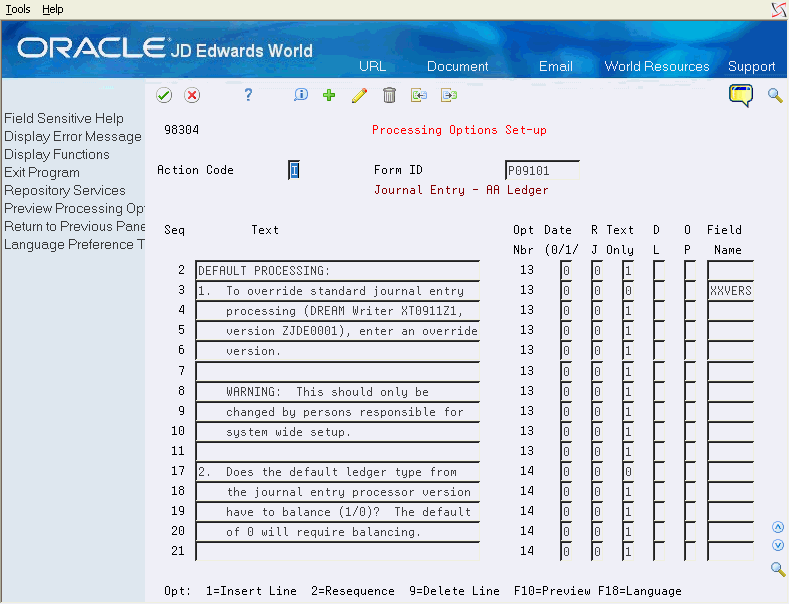Screen dimensions: 789x604
Task: Click the red X cancel icon
Action: click(x=192, y=95)
